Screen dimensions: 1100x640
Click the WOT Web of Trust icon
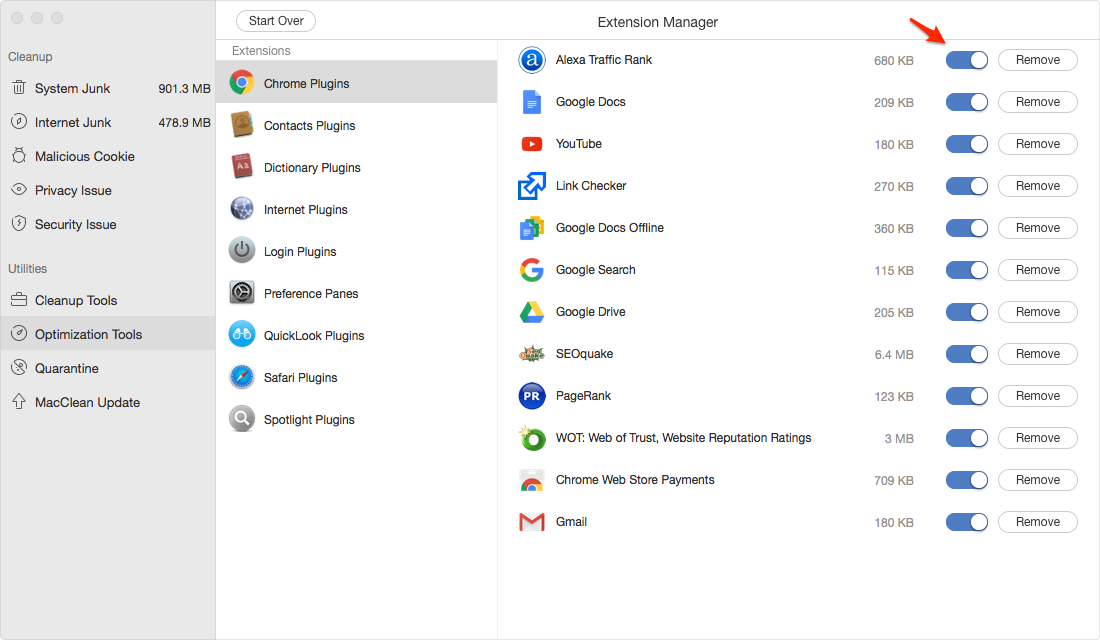point(532,438)
